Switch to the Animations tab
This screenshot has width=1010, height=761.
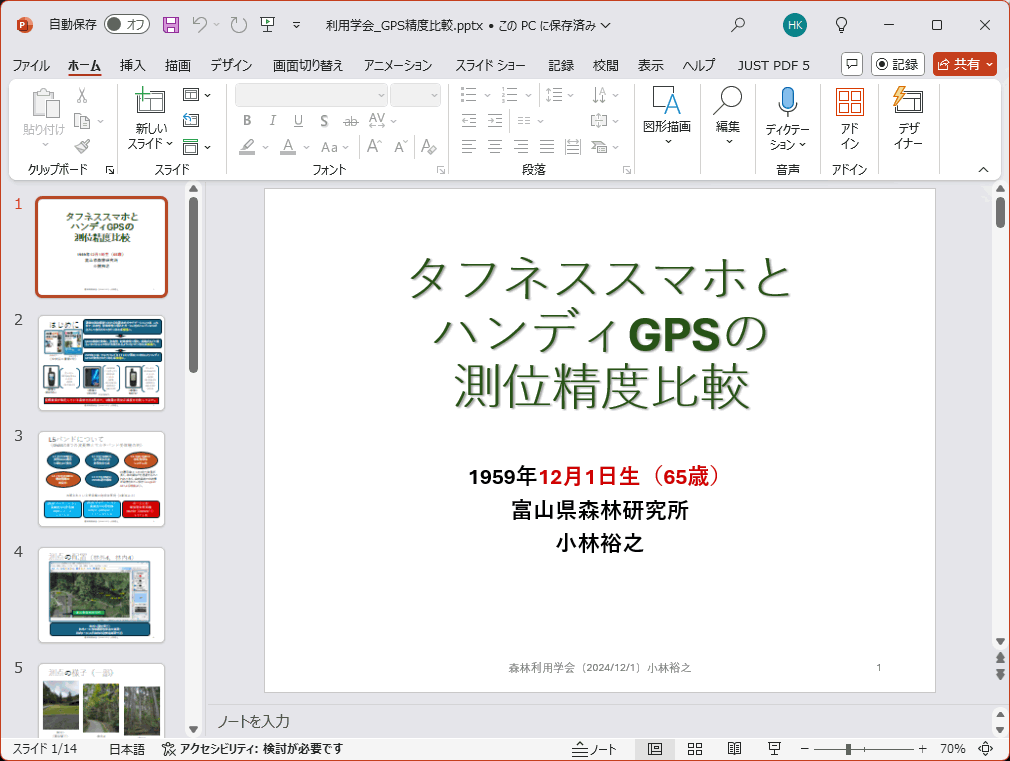pyautogui.click(x=397, y=65)
